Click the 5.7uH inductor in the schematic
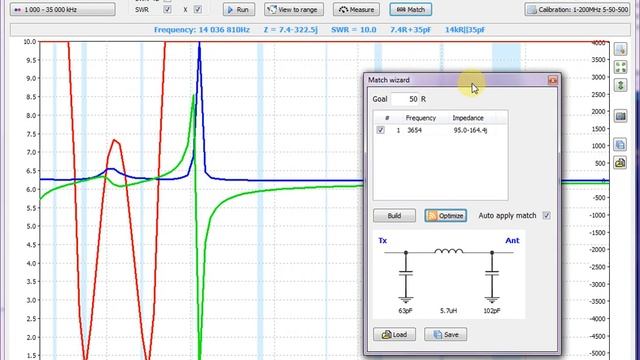640x360 pixels. [x=449, y=251]
